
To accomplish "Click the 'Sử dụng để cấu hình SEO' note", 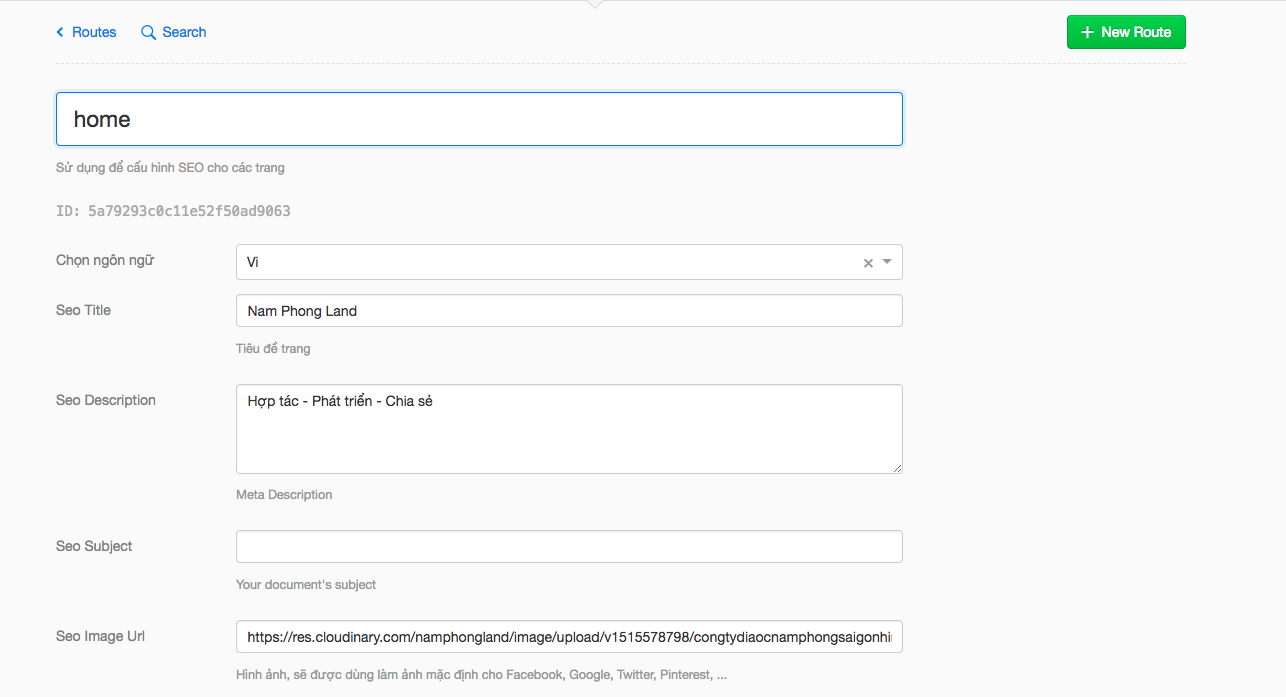I will (170, 167).
